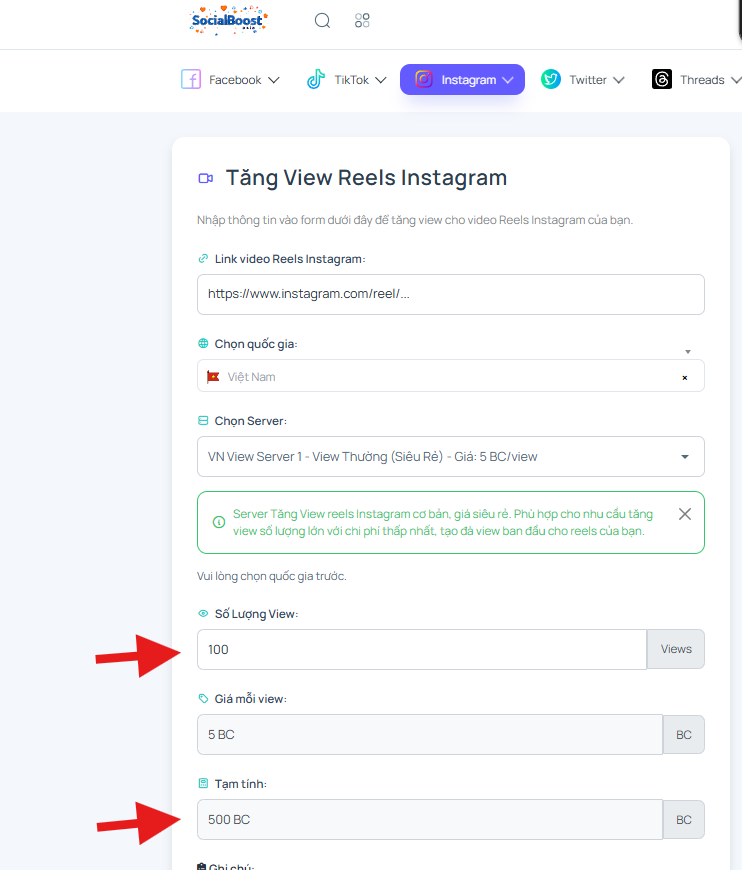Click the Threads icon

coord(662,79)
